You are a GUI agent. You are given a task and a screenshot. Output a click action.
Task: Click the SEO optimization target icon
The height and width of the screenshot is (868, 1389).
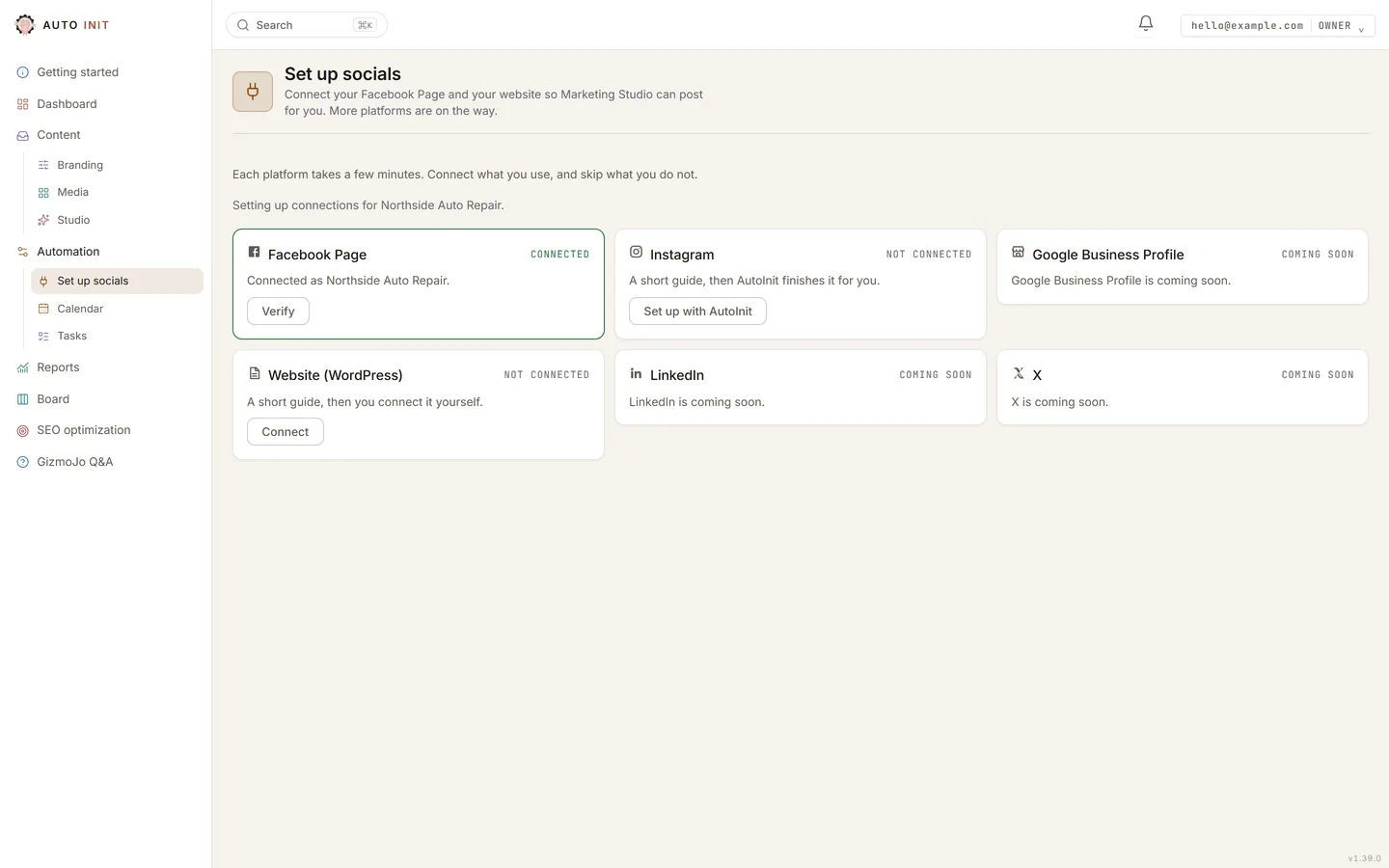pos(23,431)
